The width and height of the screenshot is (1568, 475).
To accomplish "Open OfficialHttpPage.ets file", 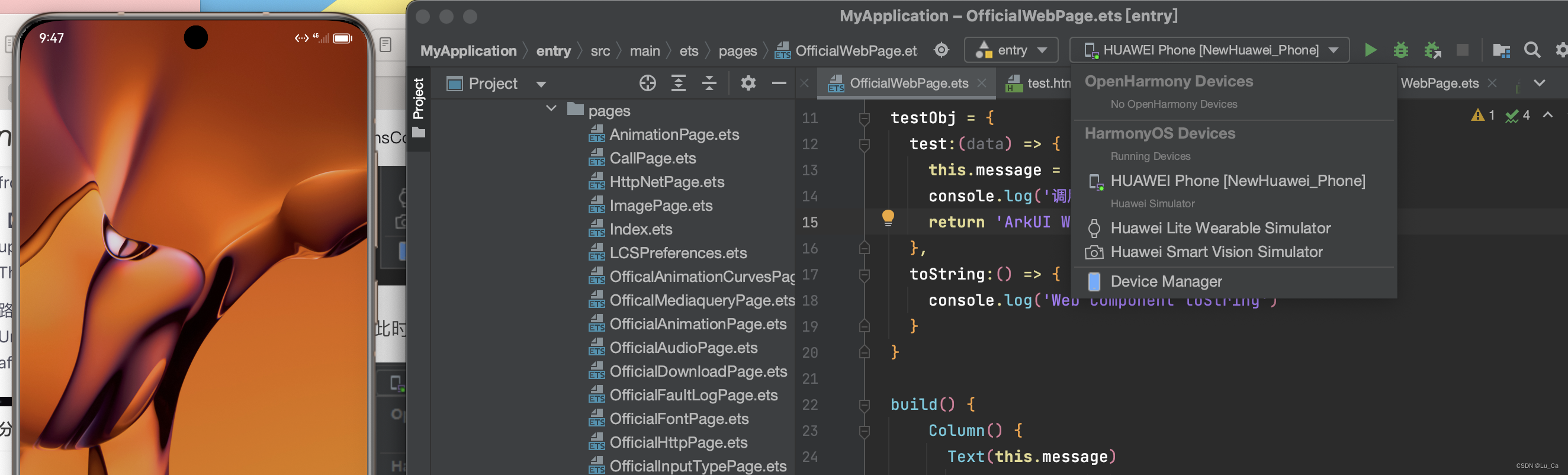I will [668, 444].
